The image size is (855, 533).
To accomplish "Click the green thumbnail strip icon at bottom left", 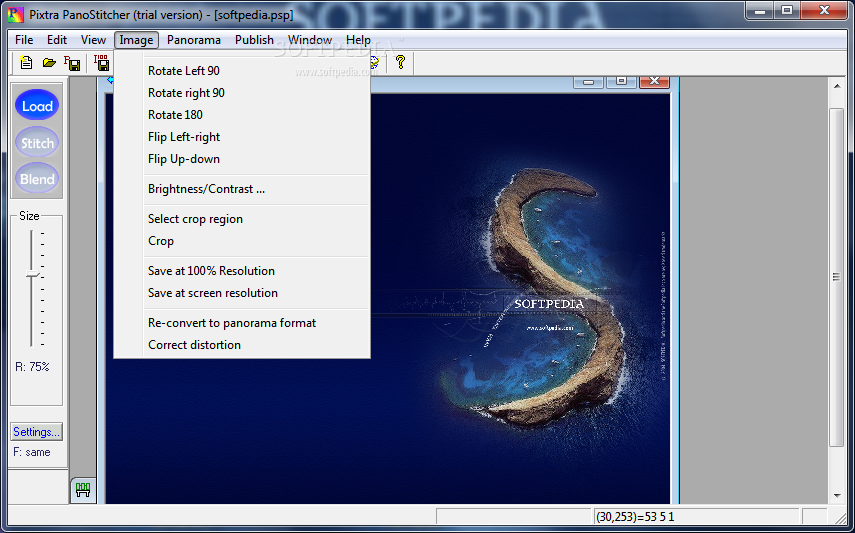I will click(x=83, y=489).
